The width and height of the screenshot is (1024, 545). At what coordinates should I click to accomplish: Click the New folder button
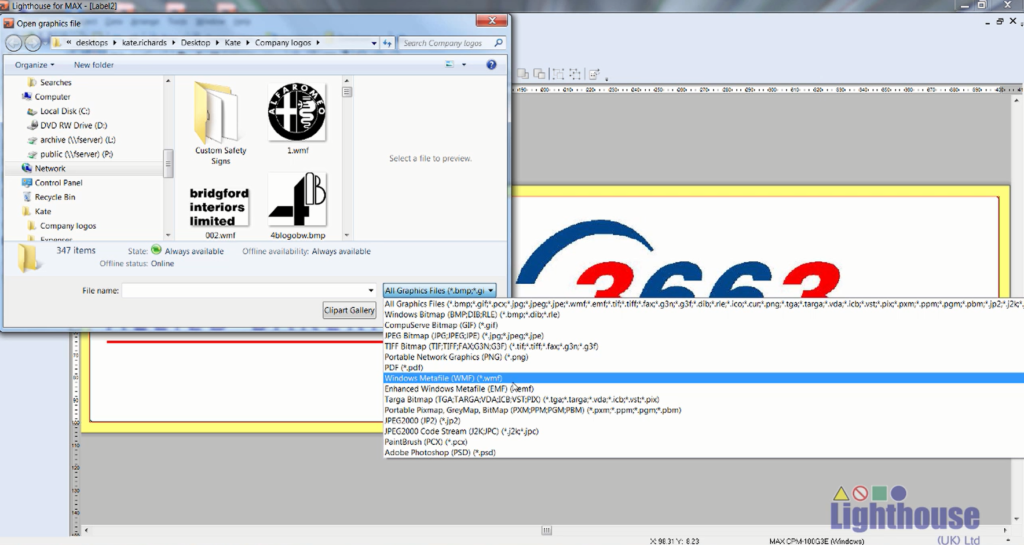pos(93,65)
